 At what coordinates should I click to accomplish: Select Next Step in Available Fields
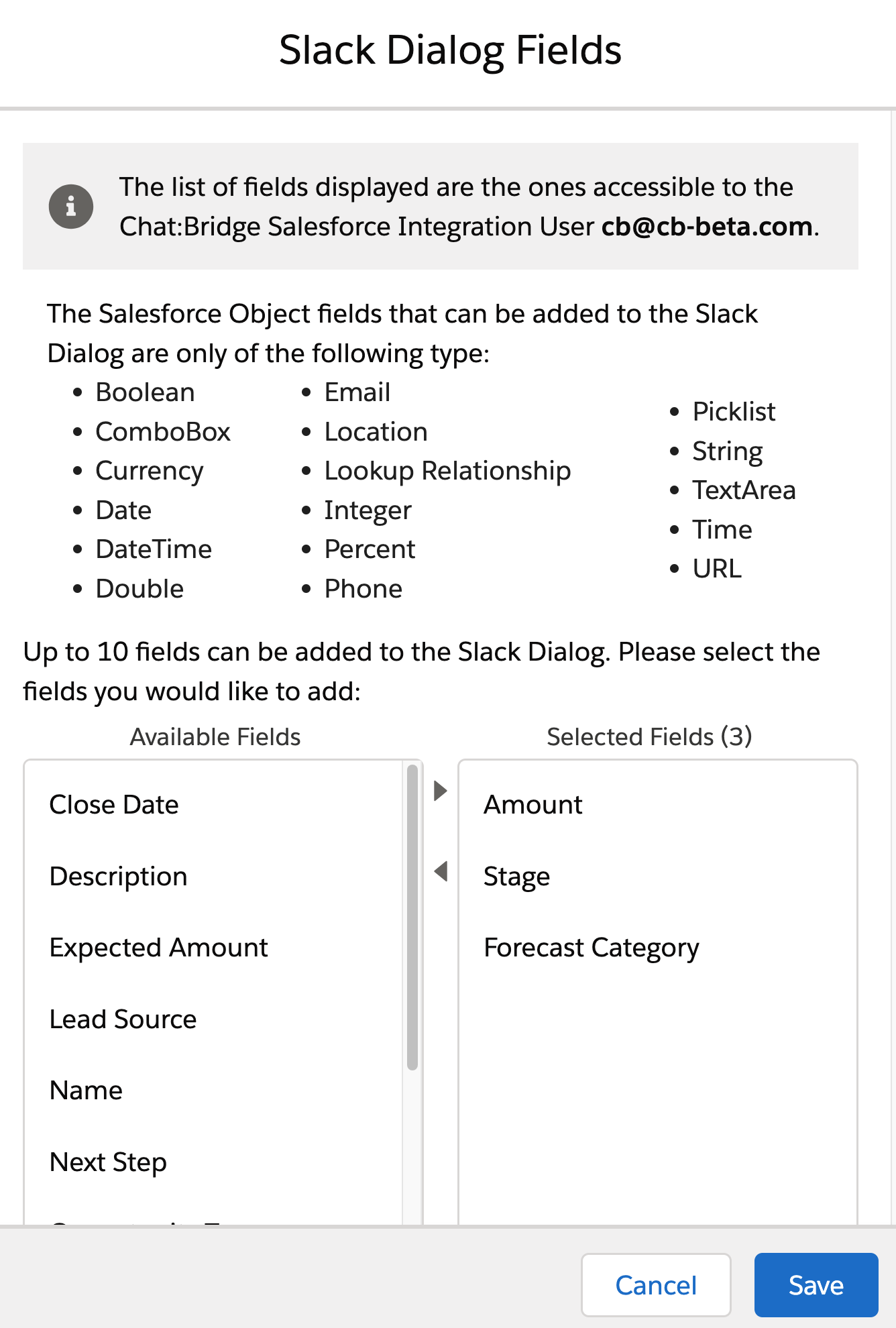(108, 1162)
